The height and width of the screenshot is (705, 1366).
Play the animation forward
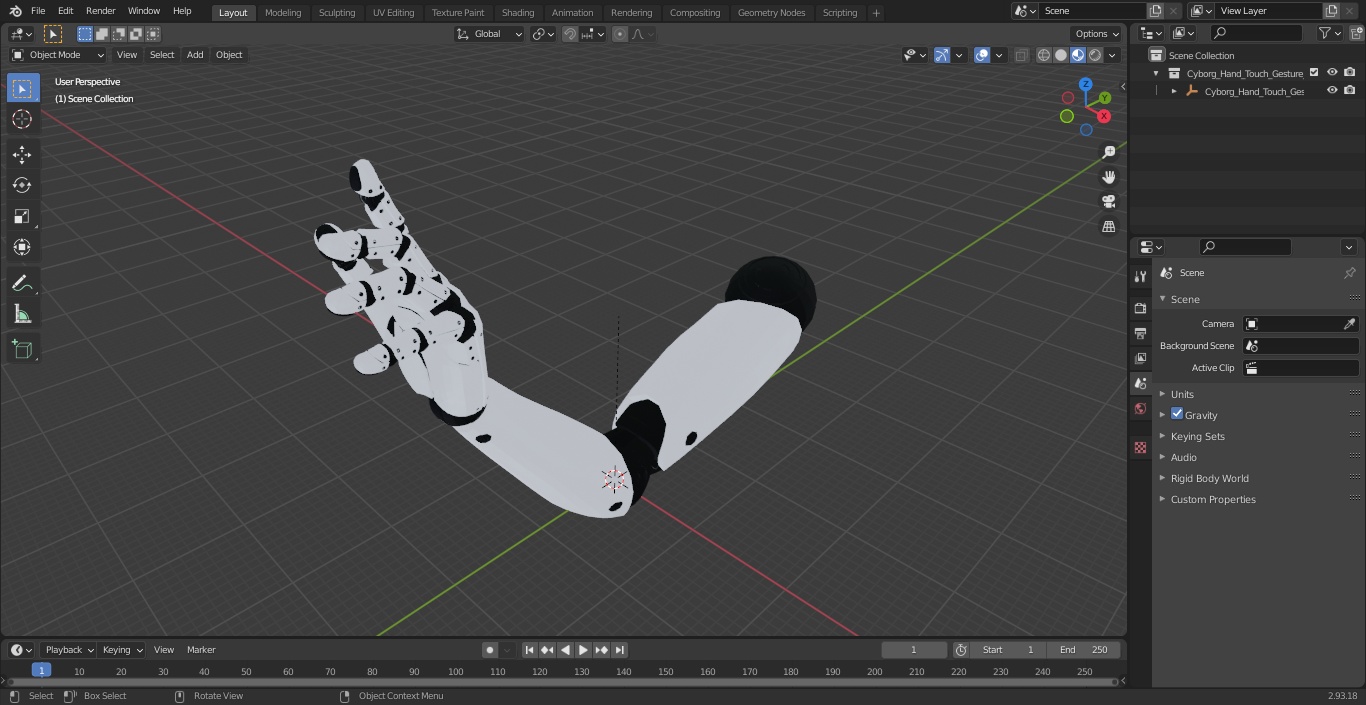tap(584, 650)
